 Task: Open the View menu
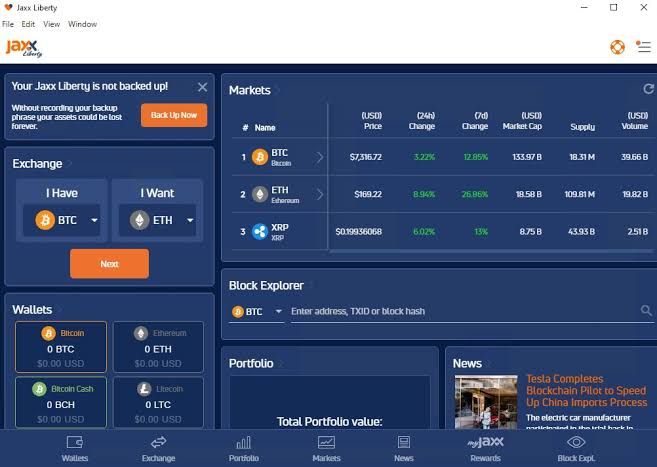click(51, 24)
